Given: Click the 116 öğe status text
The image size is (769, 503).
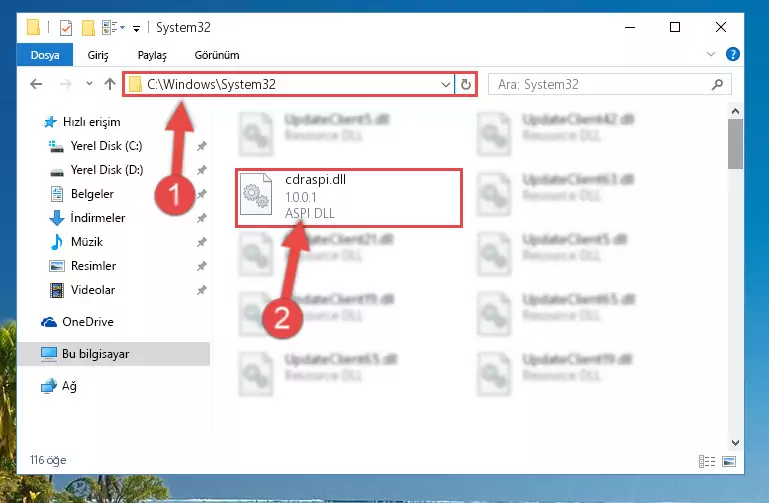Looking at the screenshot, I should [x=48, y=460].
